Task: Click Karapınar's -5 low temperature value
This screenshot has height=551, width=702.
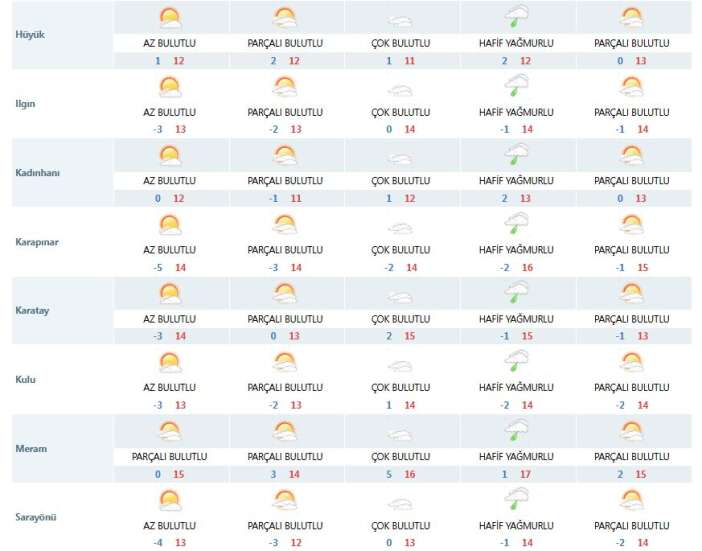Action: pos(157,267)
